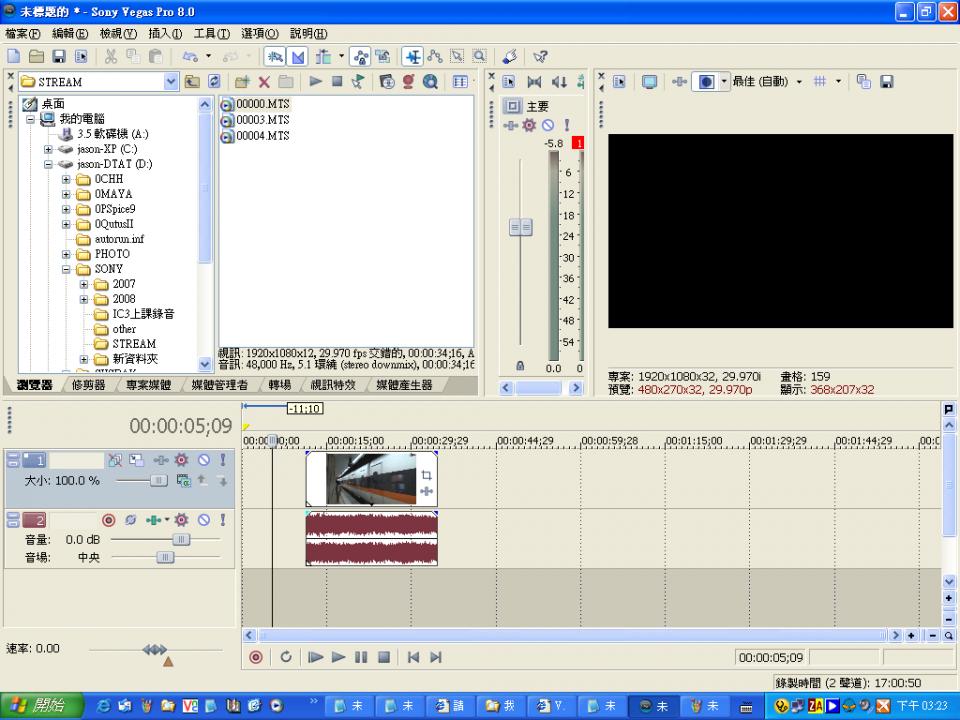The width and height of the screenshot is (960, 720).
Task: Select the 00003.MTS file in explorer
Action: pyautogui.click(x=262, y=120)
